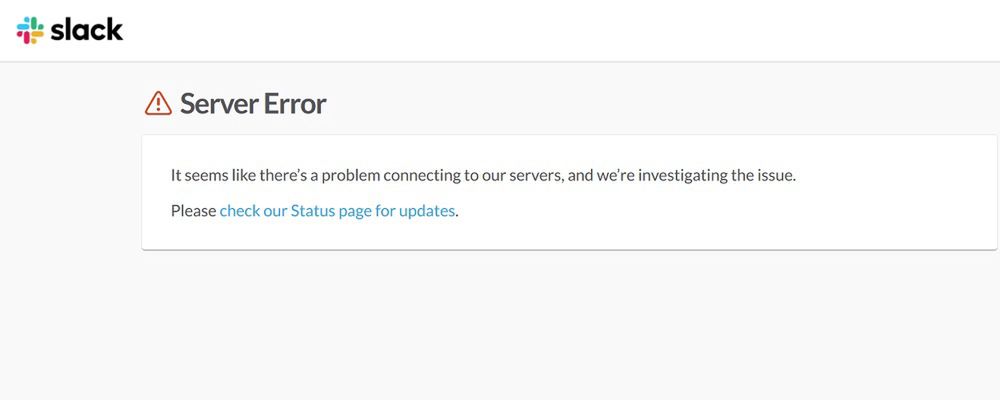Open the Status page for updates link
Image resolution: width=1000 pixels, height=400 pixels.
(337, 211)
